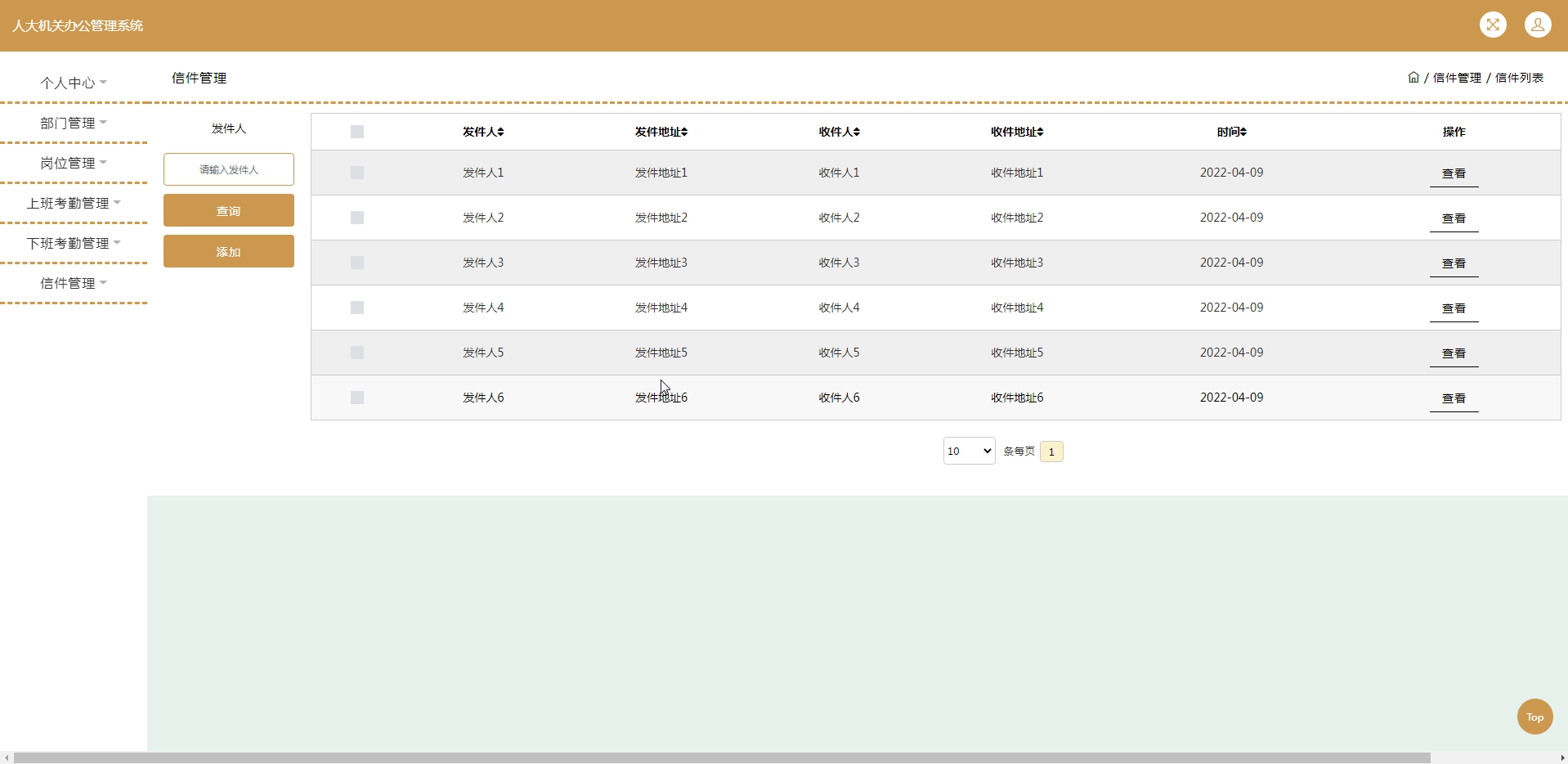Open the user profile icon
Screen dimensions: 1568x764
click(1538, 25)
